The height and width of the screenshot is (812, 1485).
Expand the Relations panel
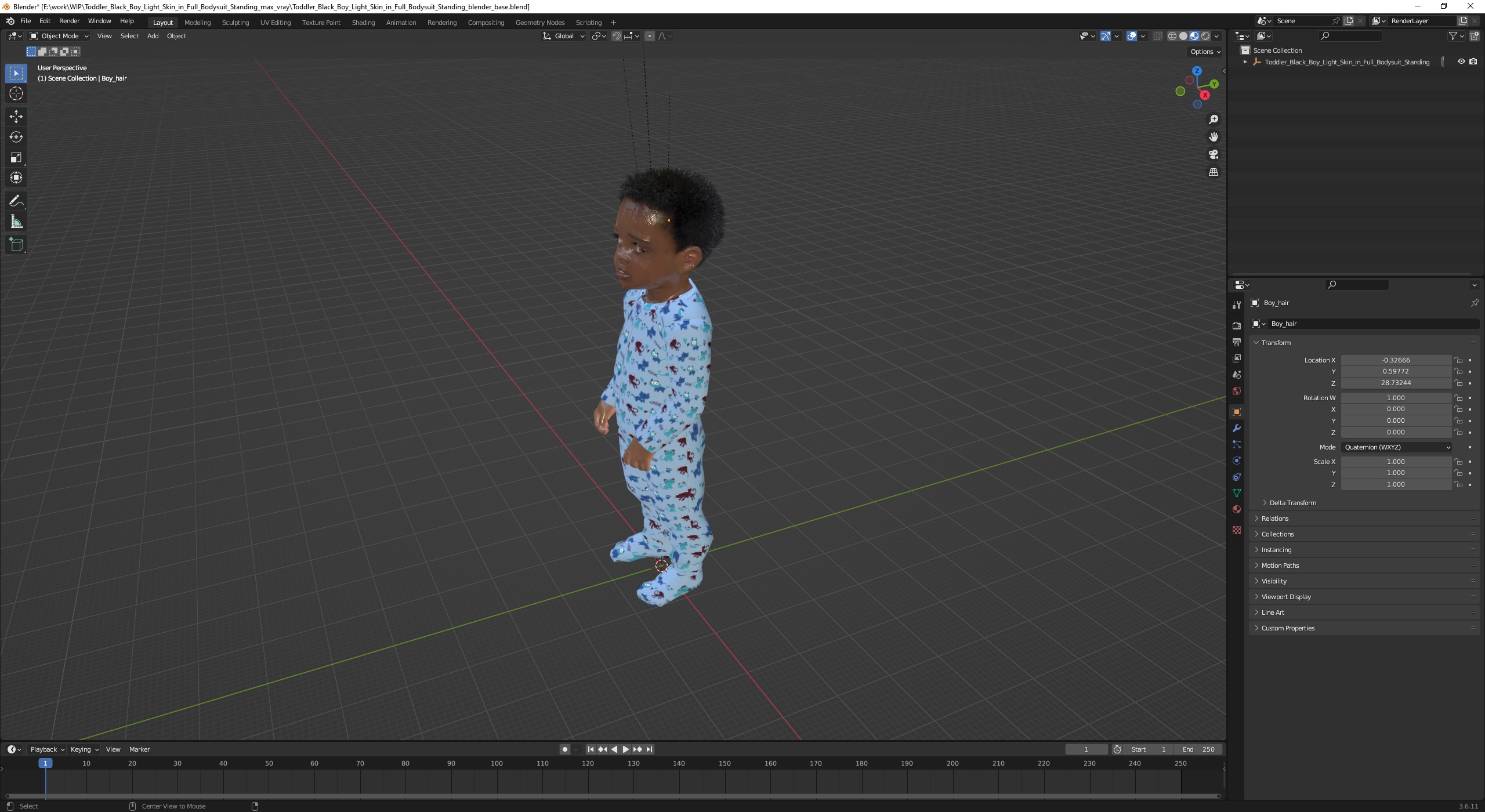[x=1274, y=519]
